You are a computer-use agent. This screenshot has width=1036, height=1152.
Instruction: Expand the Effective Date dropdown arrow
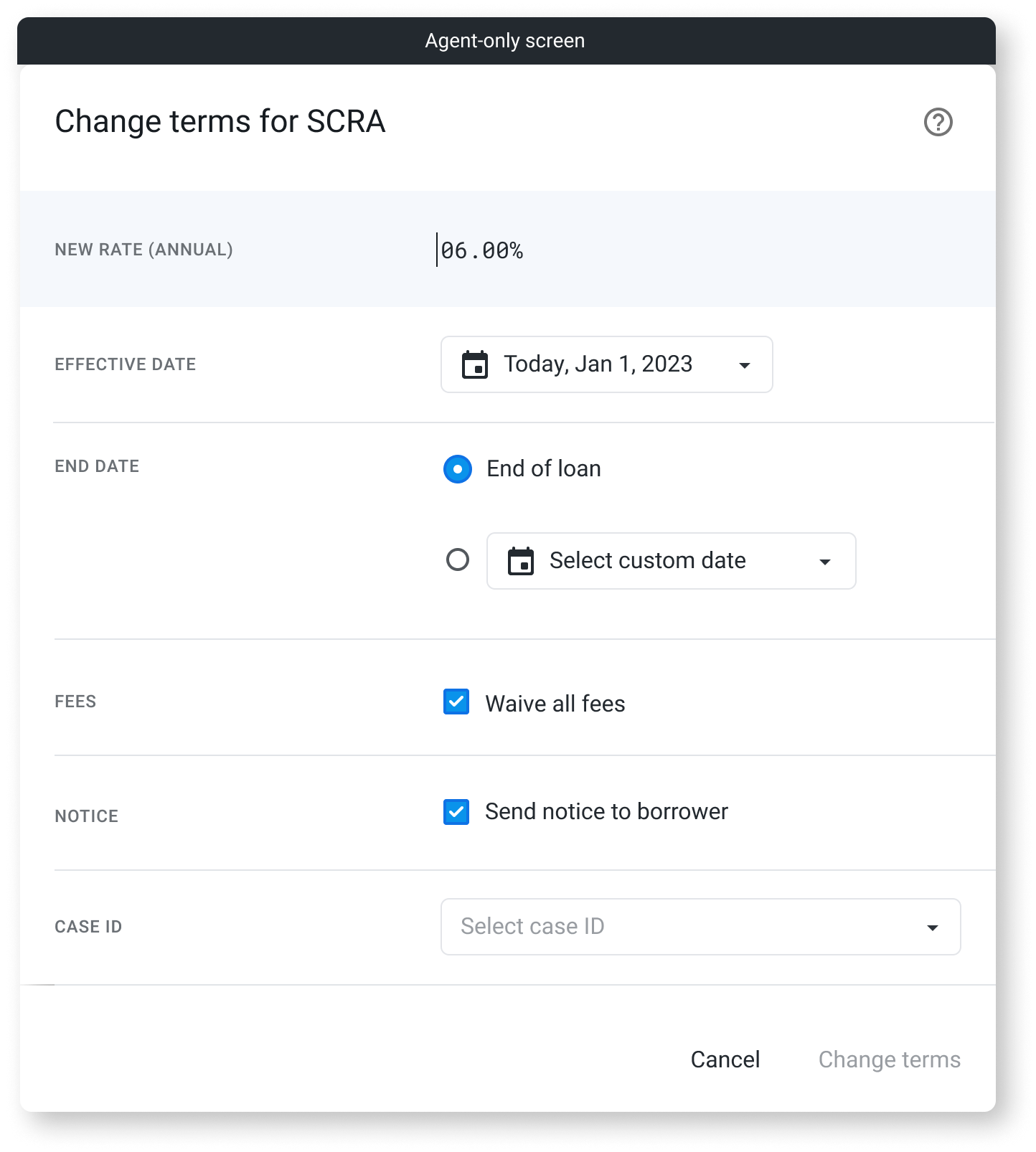tap(745, 365)
